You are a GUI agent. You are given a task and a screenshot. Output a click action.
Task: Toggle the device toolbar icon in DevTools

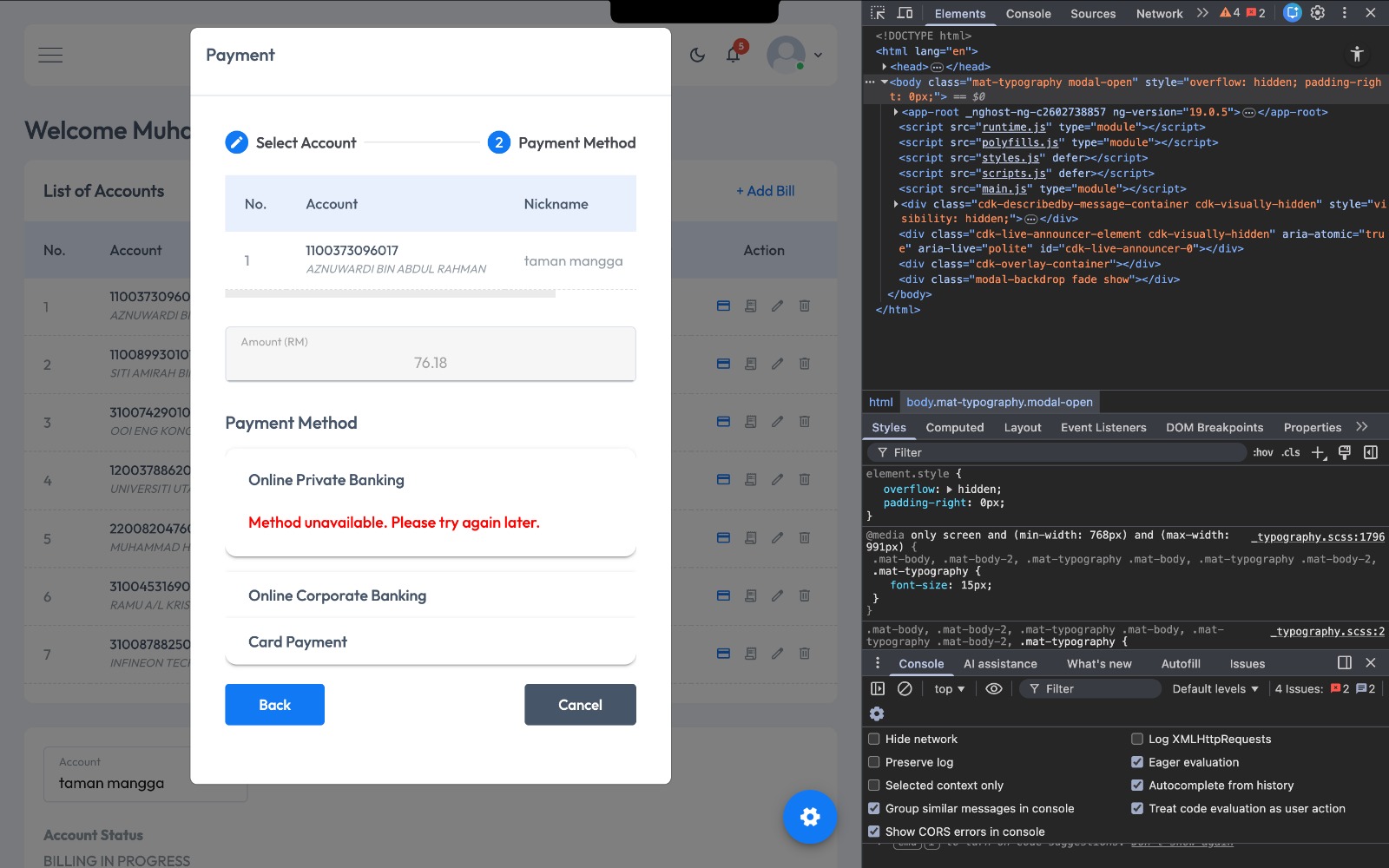pos(905,13)
